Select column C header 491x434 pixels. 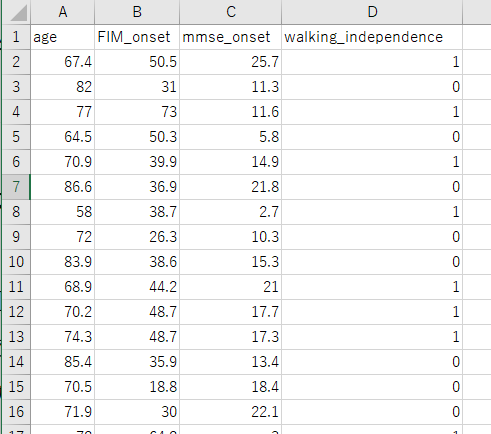231,12
